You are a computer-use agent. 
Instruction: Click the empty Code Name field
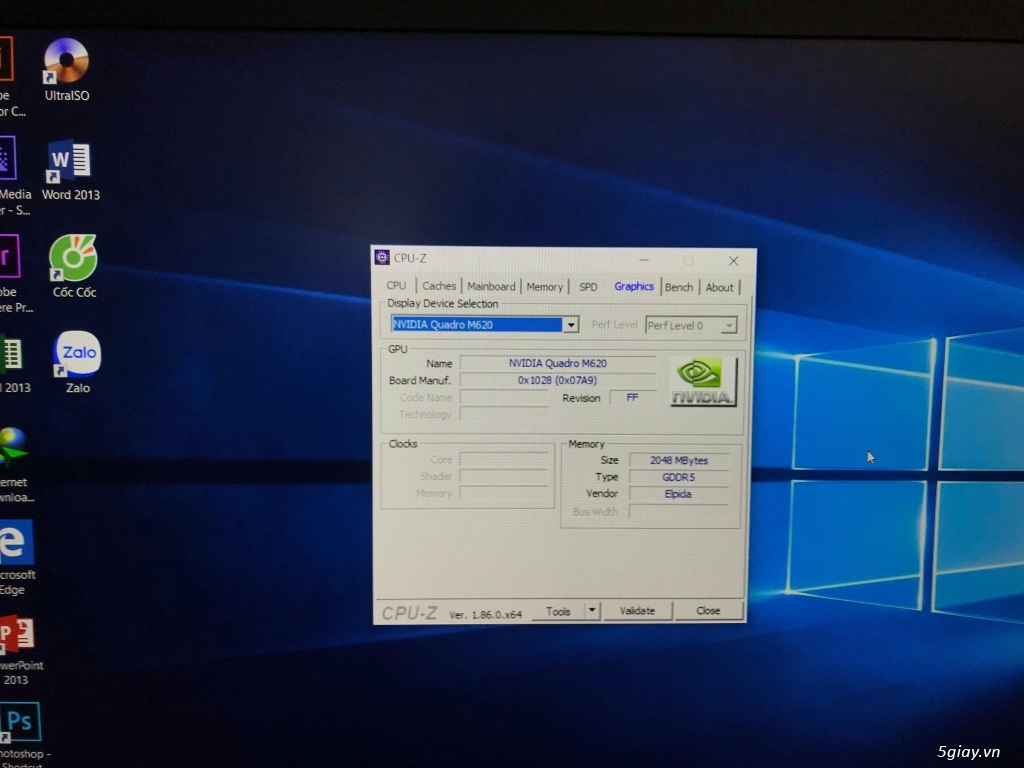coord(504,397)
